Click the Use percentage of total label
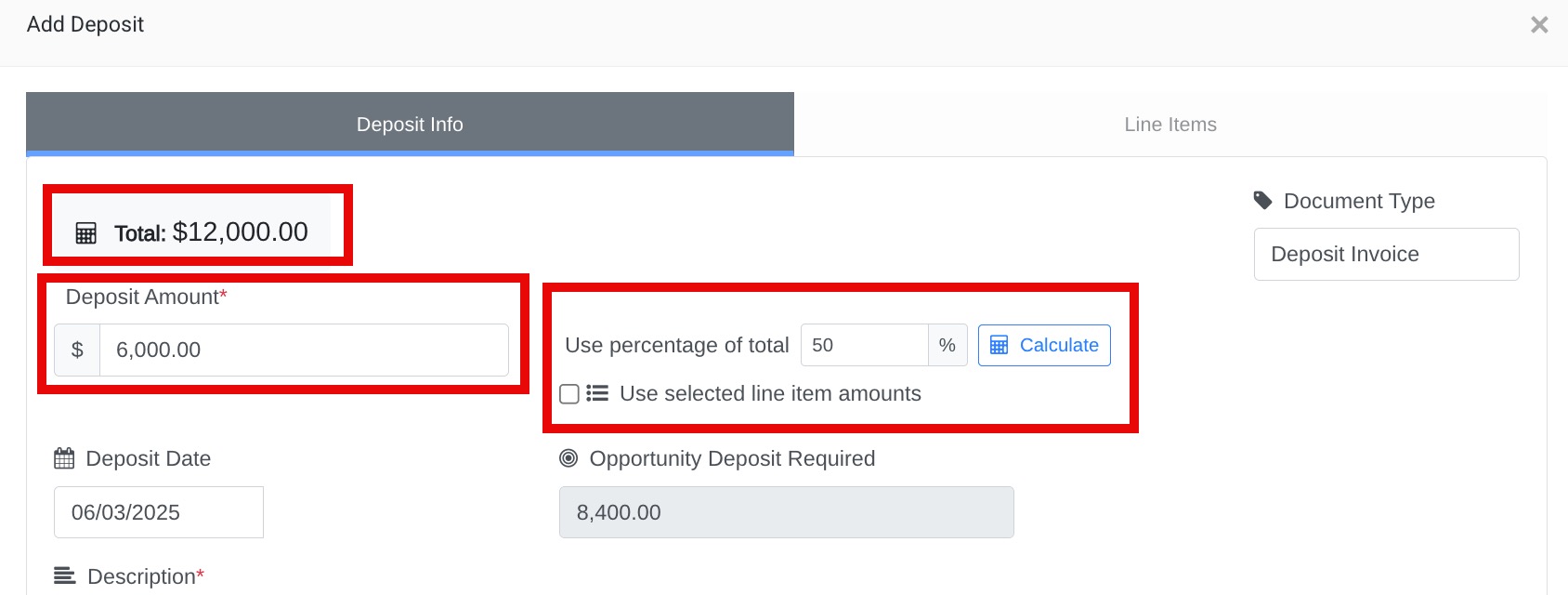This screenshot has height=595, width=1568. (x=676, y=345)
